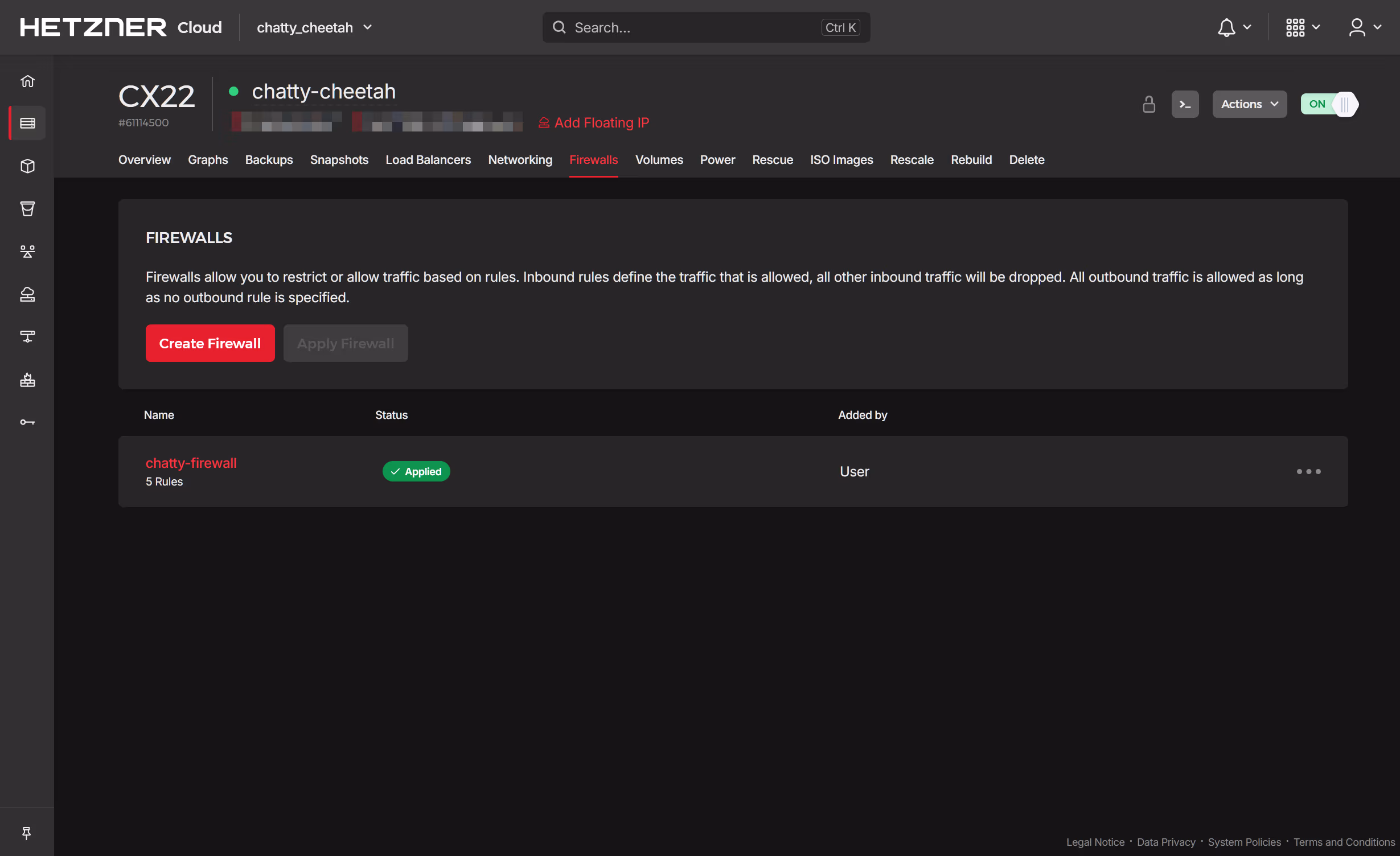
Task: Open the home dashboard sidebar icon
Action: coord(27,81)
